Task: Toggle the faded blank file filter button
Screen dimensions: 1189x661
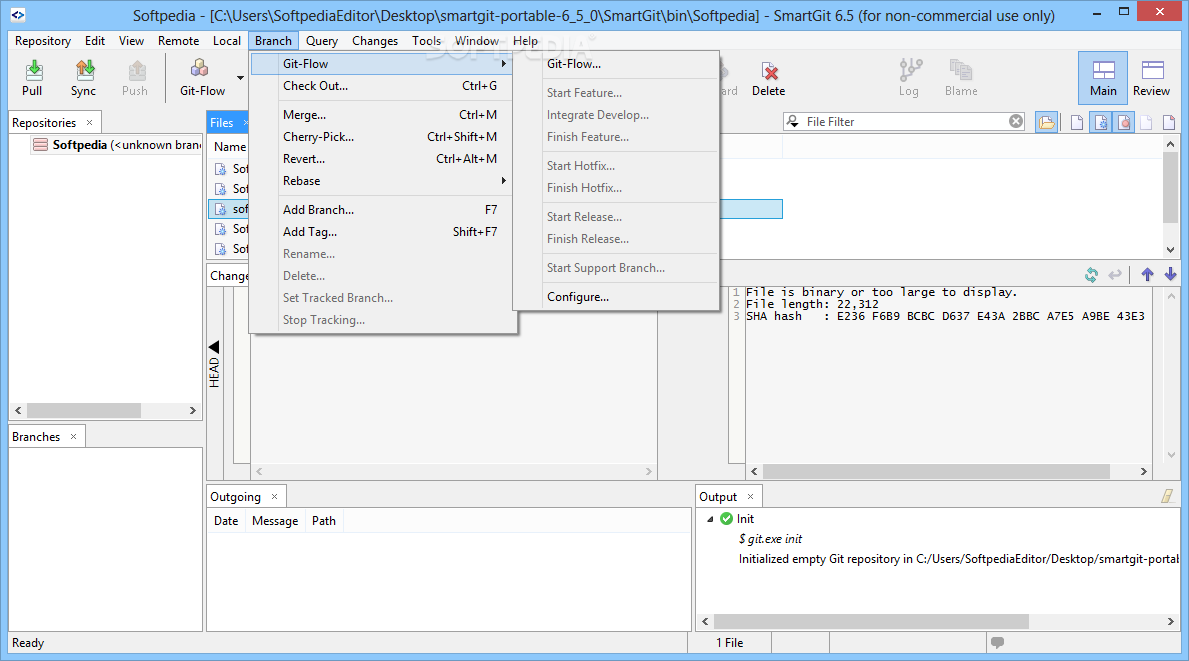Action: click(x=1147, y=122)
